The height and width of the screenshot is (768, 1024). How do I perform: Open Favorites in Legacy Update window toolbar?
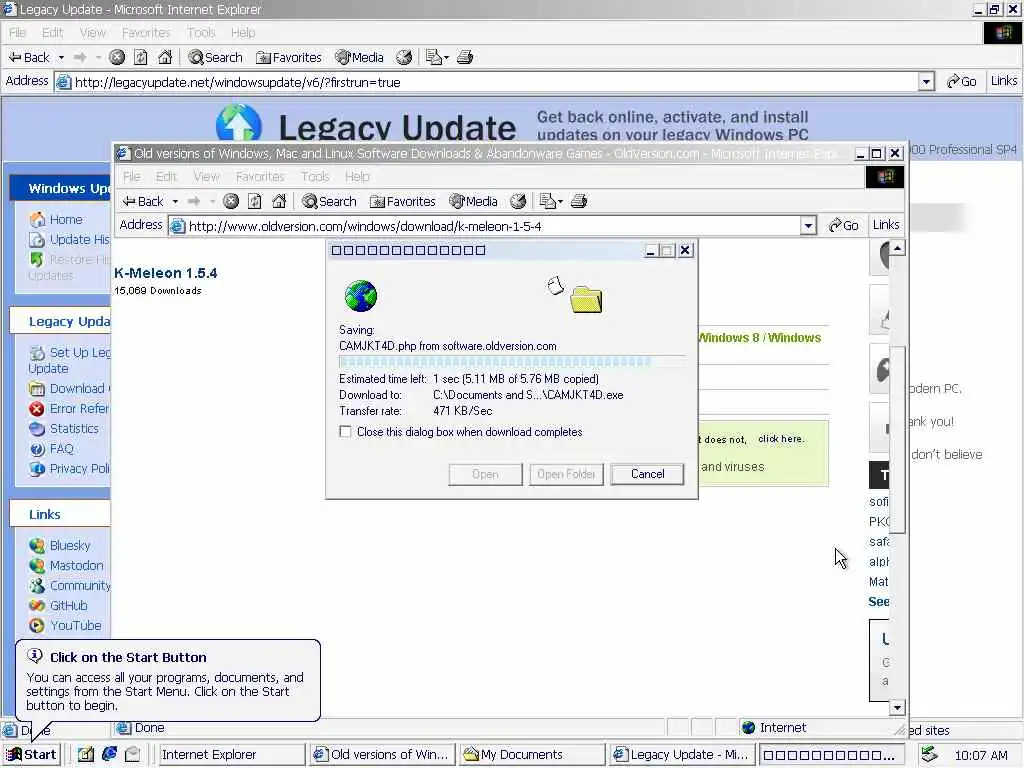(289, 57)
